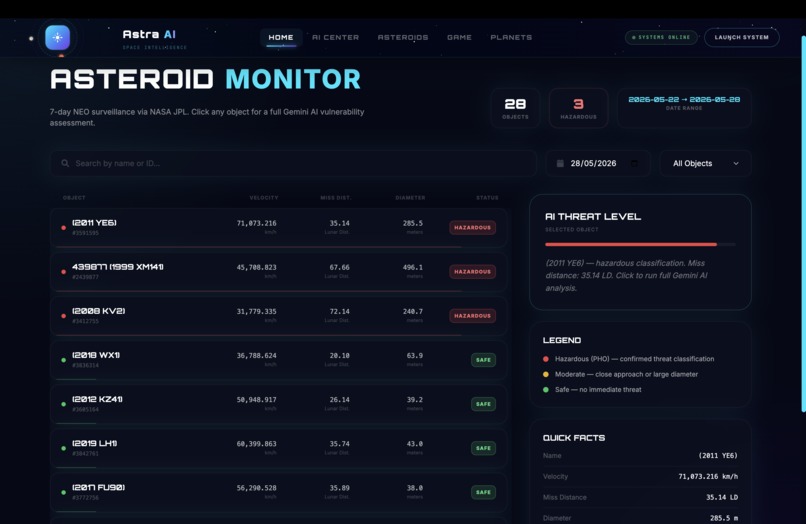Click the AI Threat Level progress bar
The image size is (806, 524).
[640, 244]
